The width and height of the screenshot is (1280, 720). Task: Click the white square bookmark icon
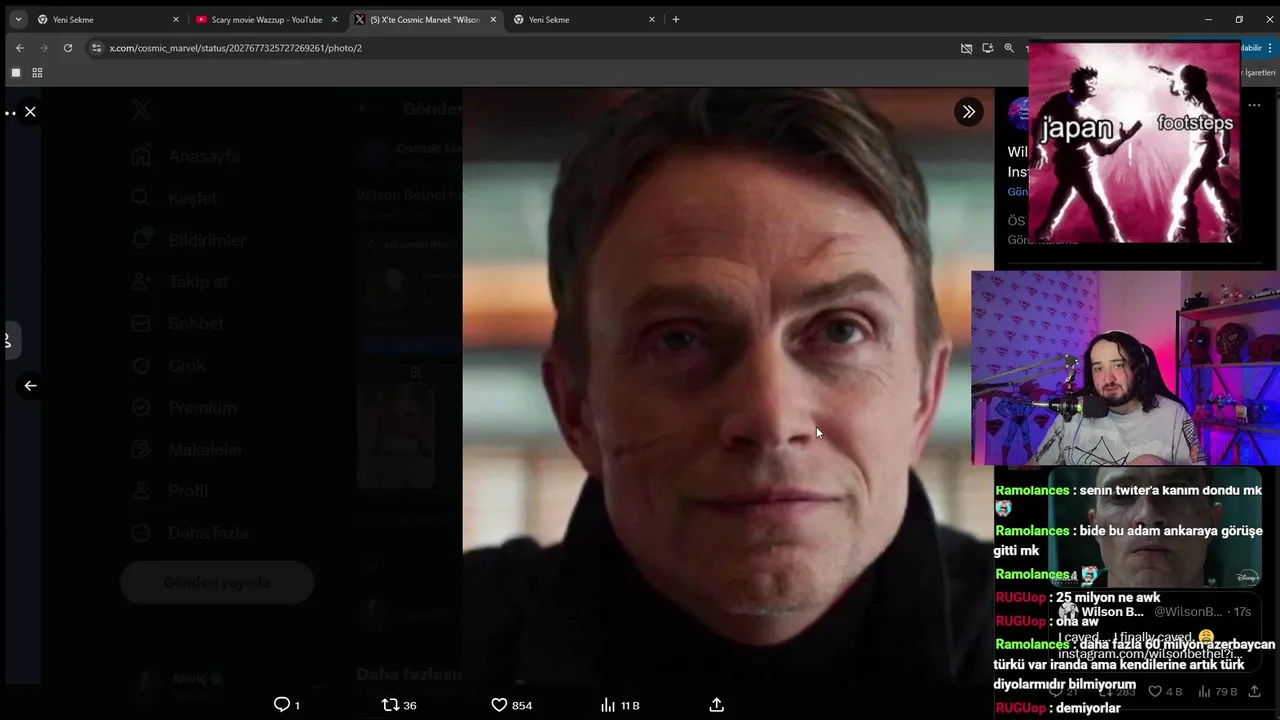[16, 73]
